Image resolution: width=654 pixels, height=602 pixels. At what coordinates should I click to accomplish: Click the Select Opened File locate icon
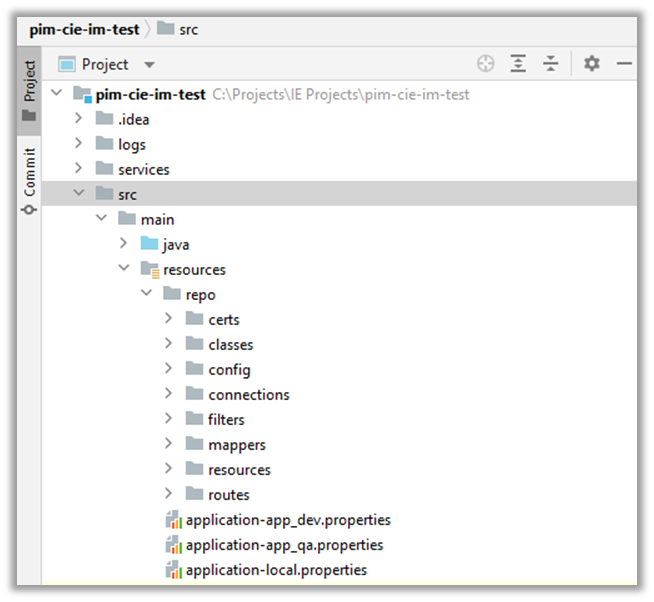tap(486, 64)
